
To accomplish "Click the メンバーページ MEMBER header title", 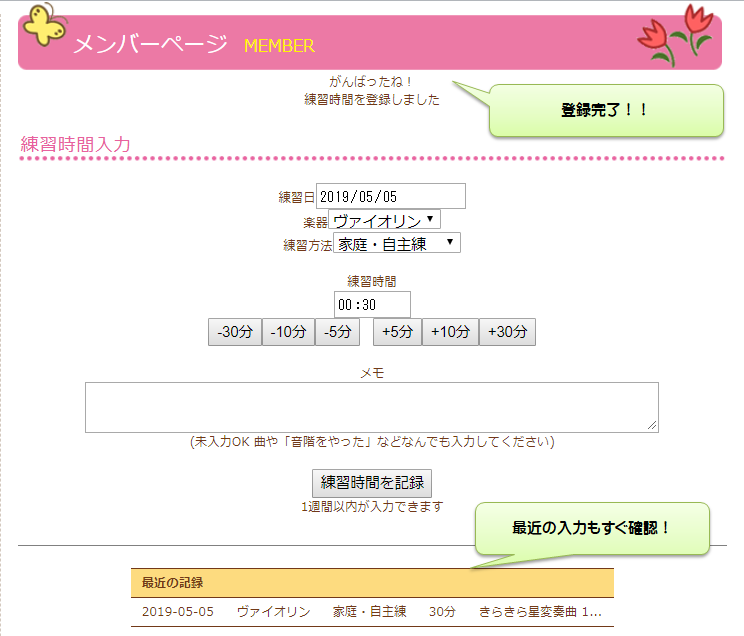I will 193,45.
